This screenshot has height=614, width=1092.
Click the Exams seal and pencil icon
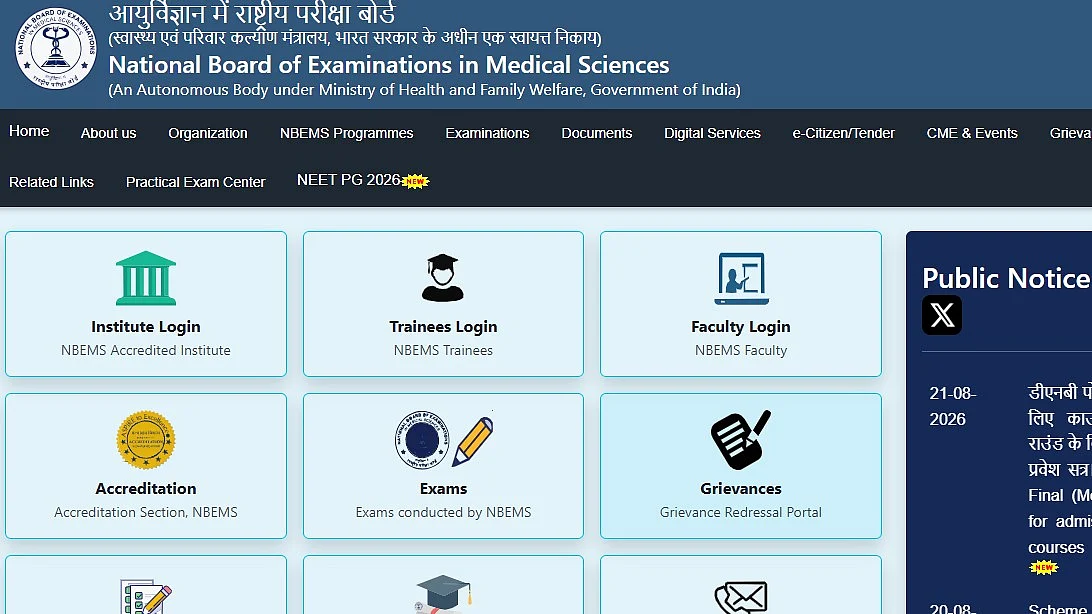tap(444, 439)
